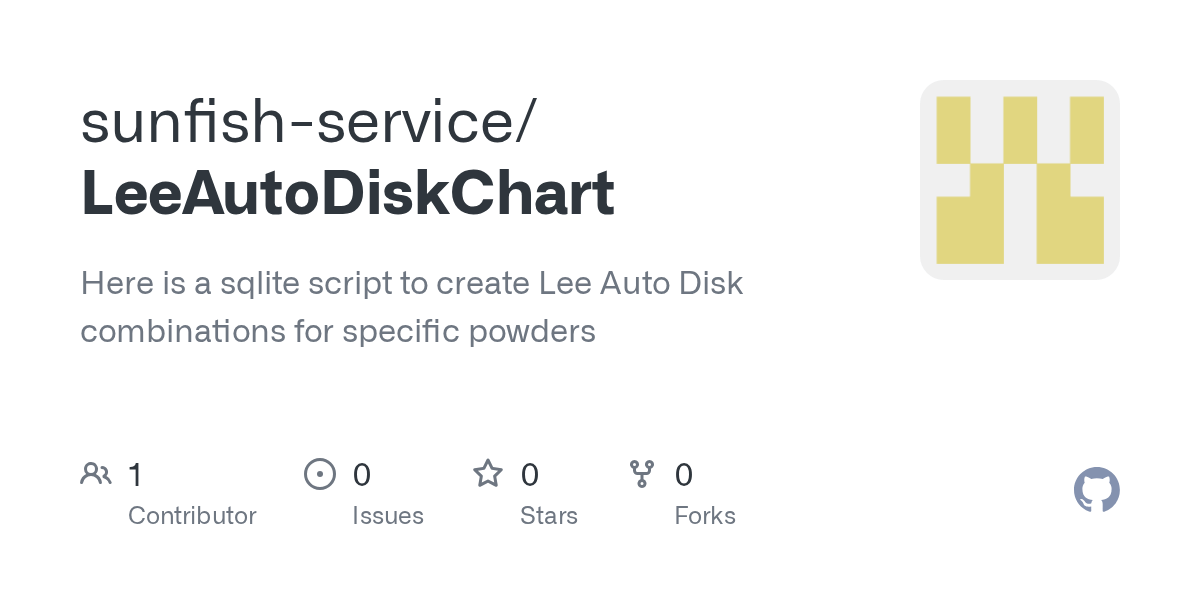The width and height of the screenshot is (1200, 600).
Task: Select the Issues label
Action: click(388, 516)
